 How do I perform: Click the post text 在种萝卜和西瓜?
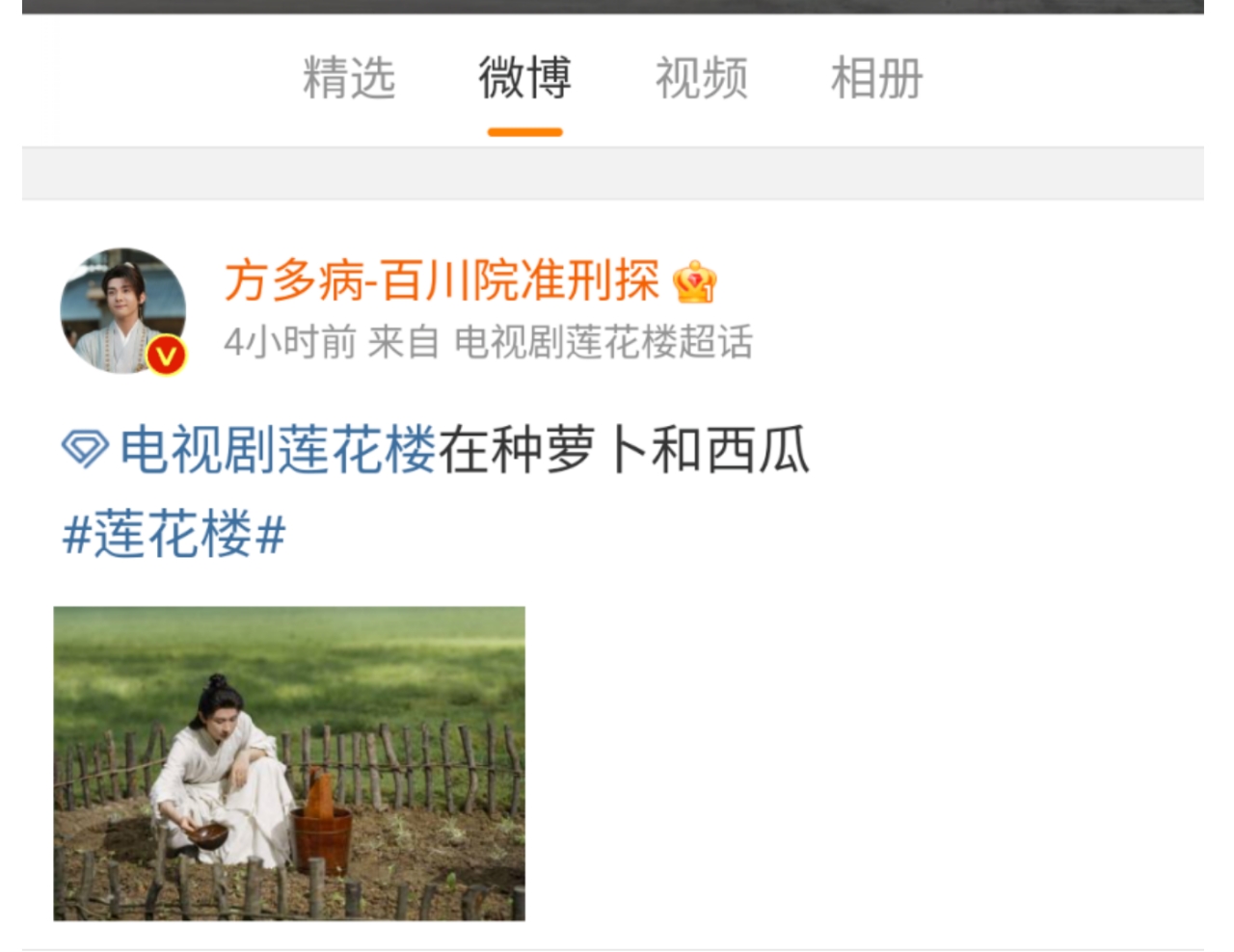pos(624,450)
